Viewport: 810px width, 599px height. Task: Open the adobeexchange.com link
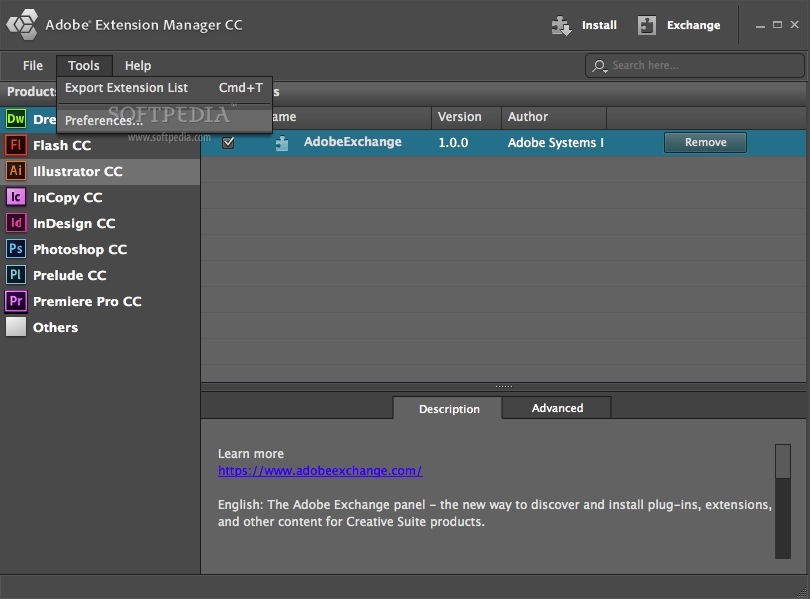[x=321, y=470]
